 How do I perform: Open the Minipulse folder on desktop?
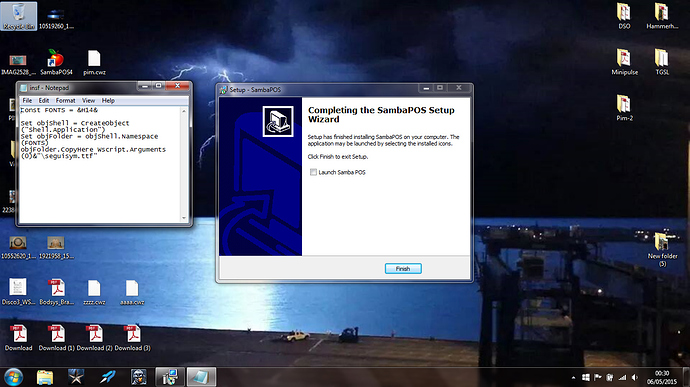pyautogui.click(x=624, y=62)
